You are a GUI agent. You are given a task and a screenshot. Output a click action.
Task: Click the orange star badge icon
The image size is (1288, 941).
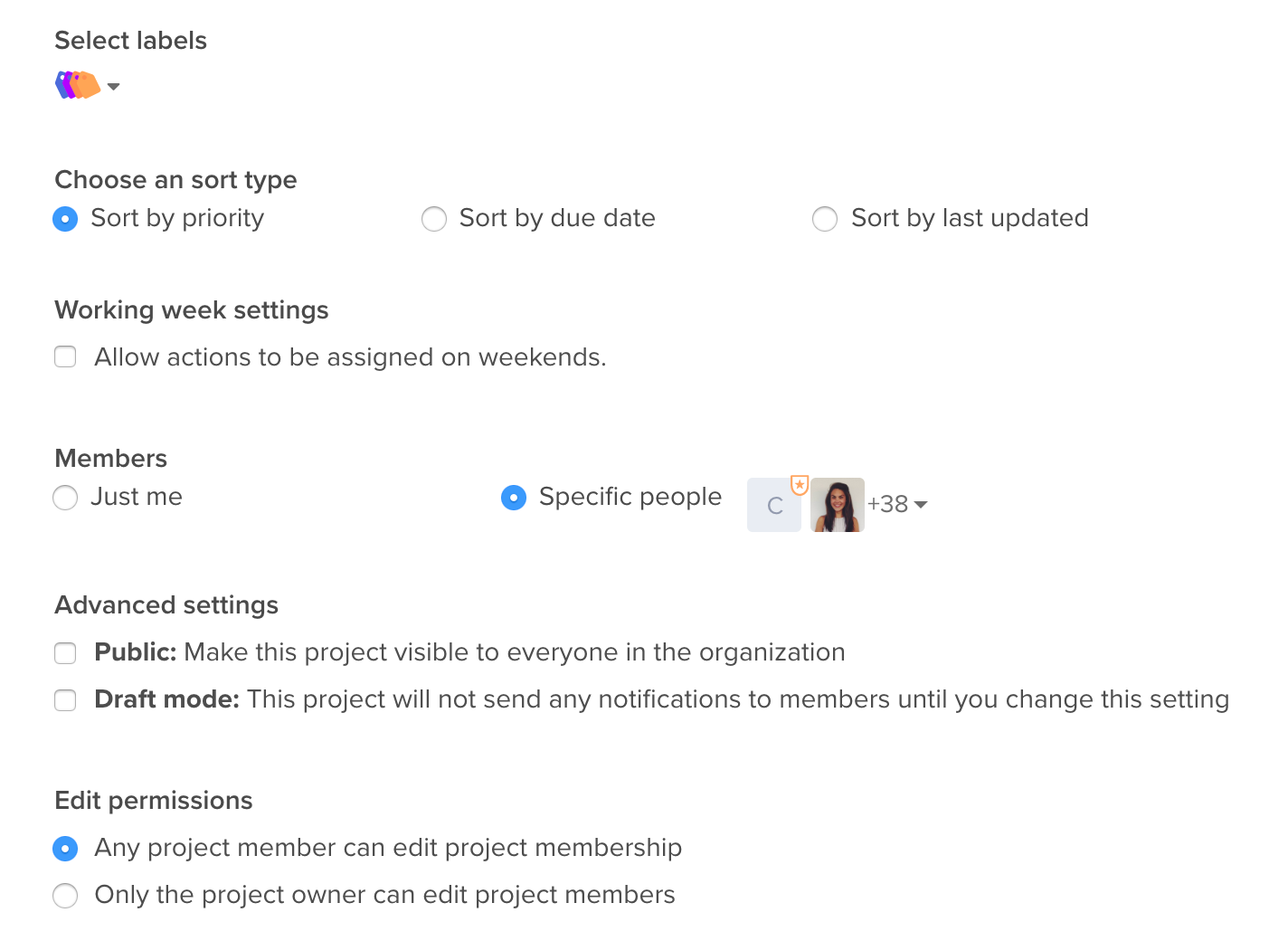pos(800,485)
